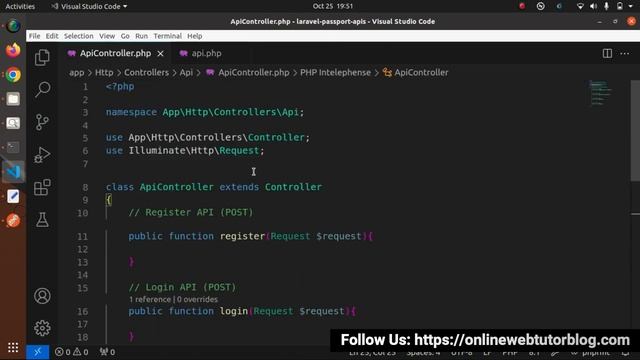Open the Run menu
This screenshot has height=360, width=640.
pyautogui.click(x=141, y=36)
